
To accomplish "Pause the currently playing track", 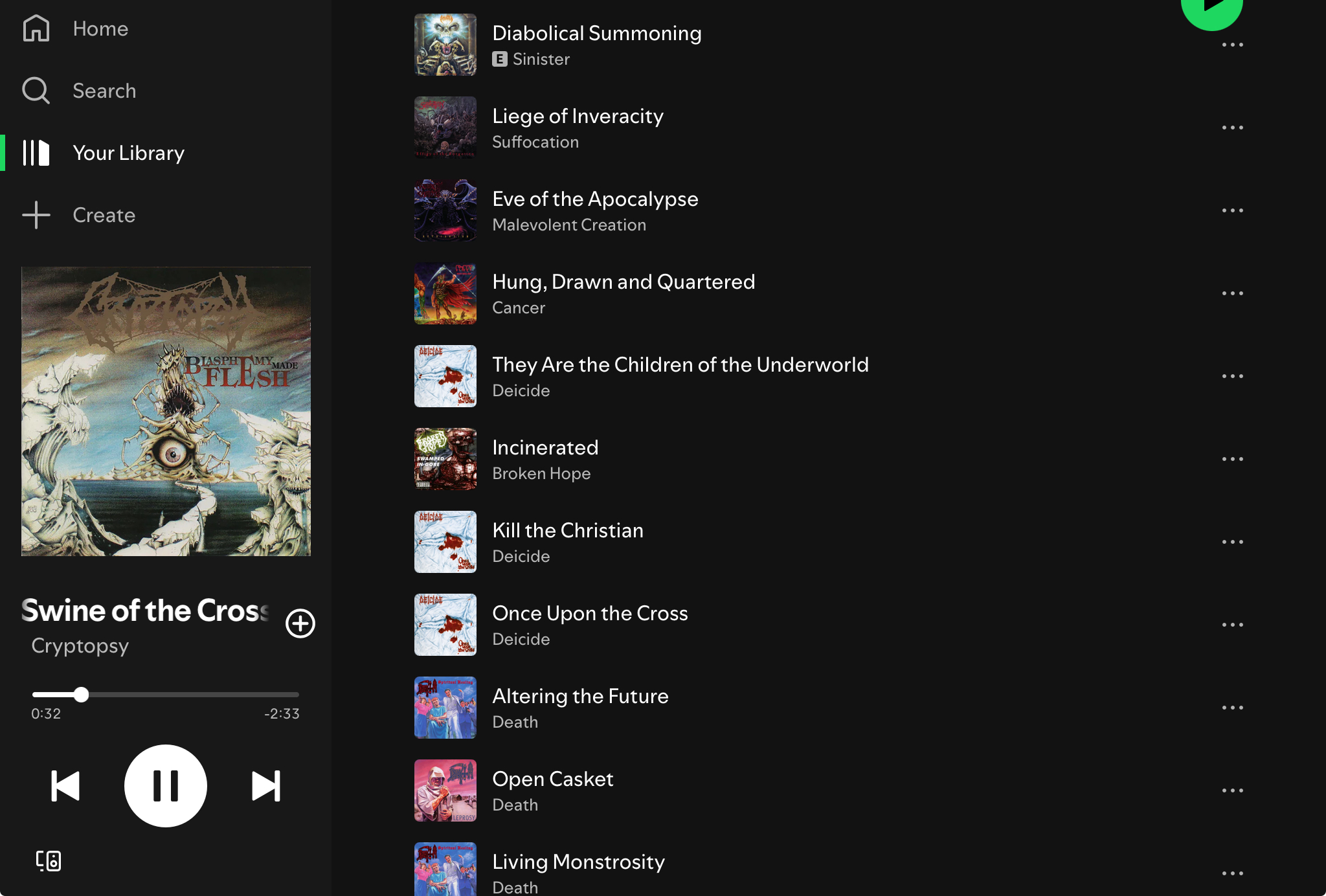I will click(166, 786).
